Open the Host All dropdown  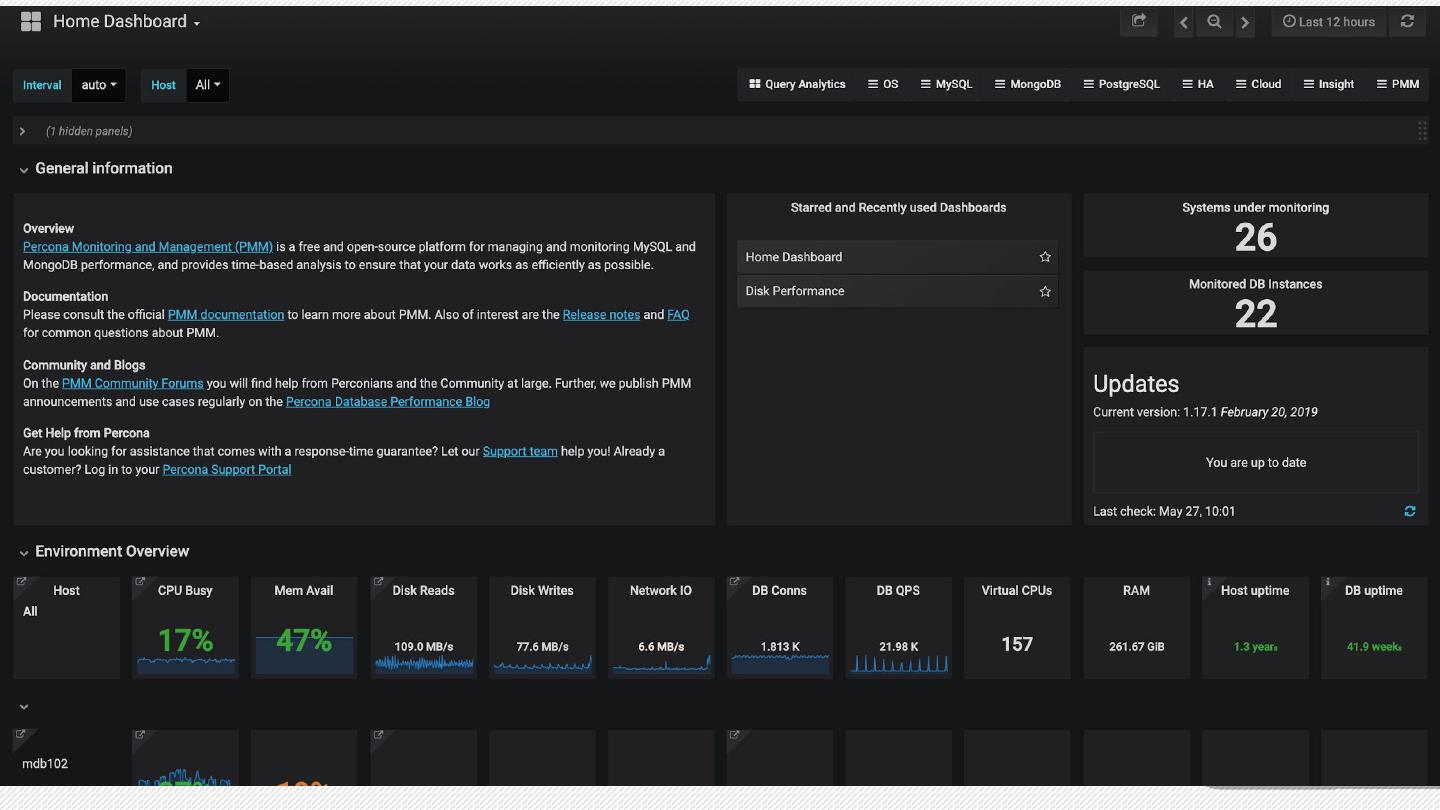coord(207,85)
